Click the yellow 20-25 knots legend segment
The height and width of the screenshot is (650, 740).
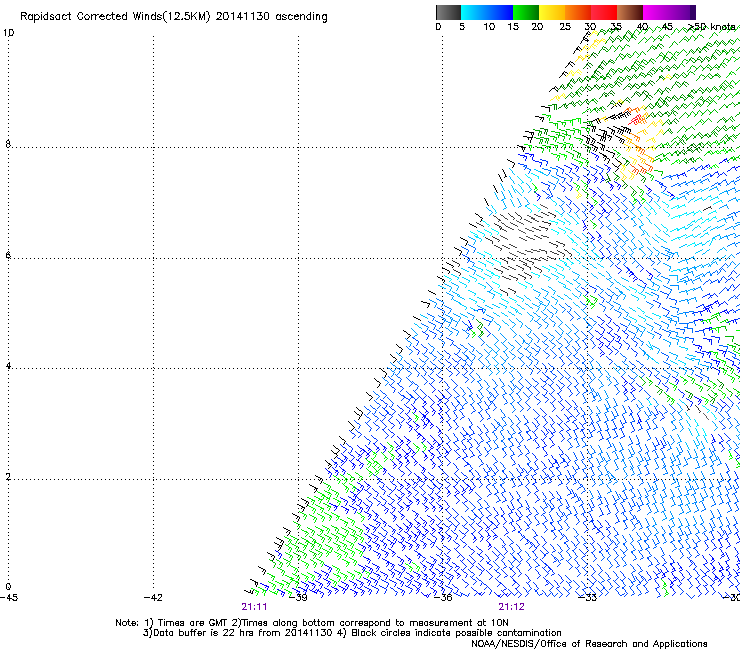pyautogui.click(x=552, y=12)
